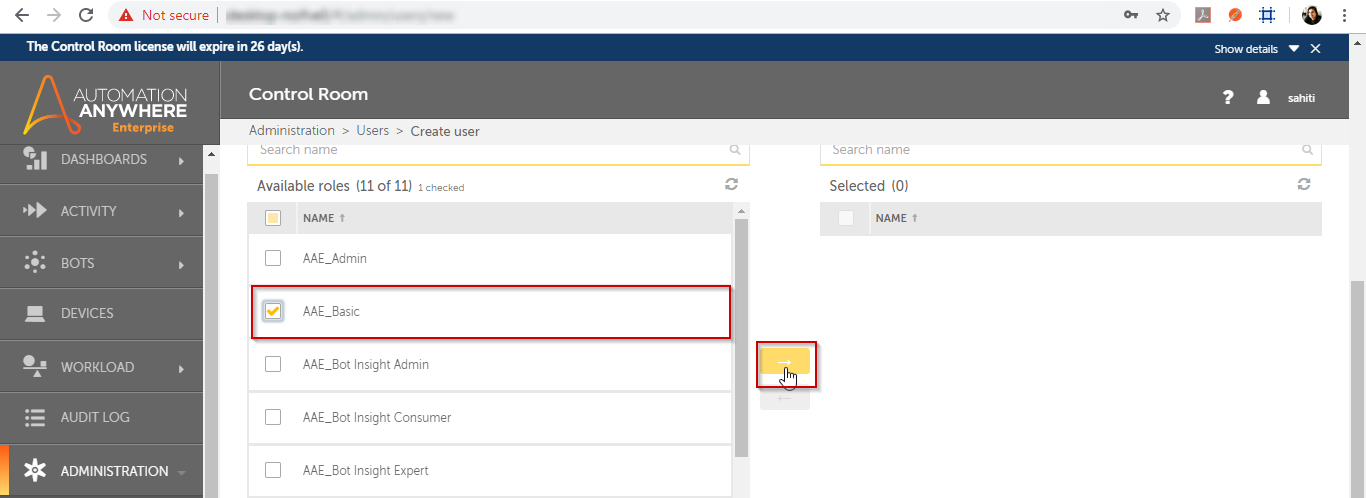Expand the Activity submenu arrow
Viewport: 1366px width, 498px height.
click(x=182, y=212)
